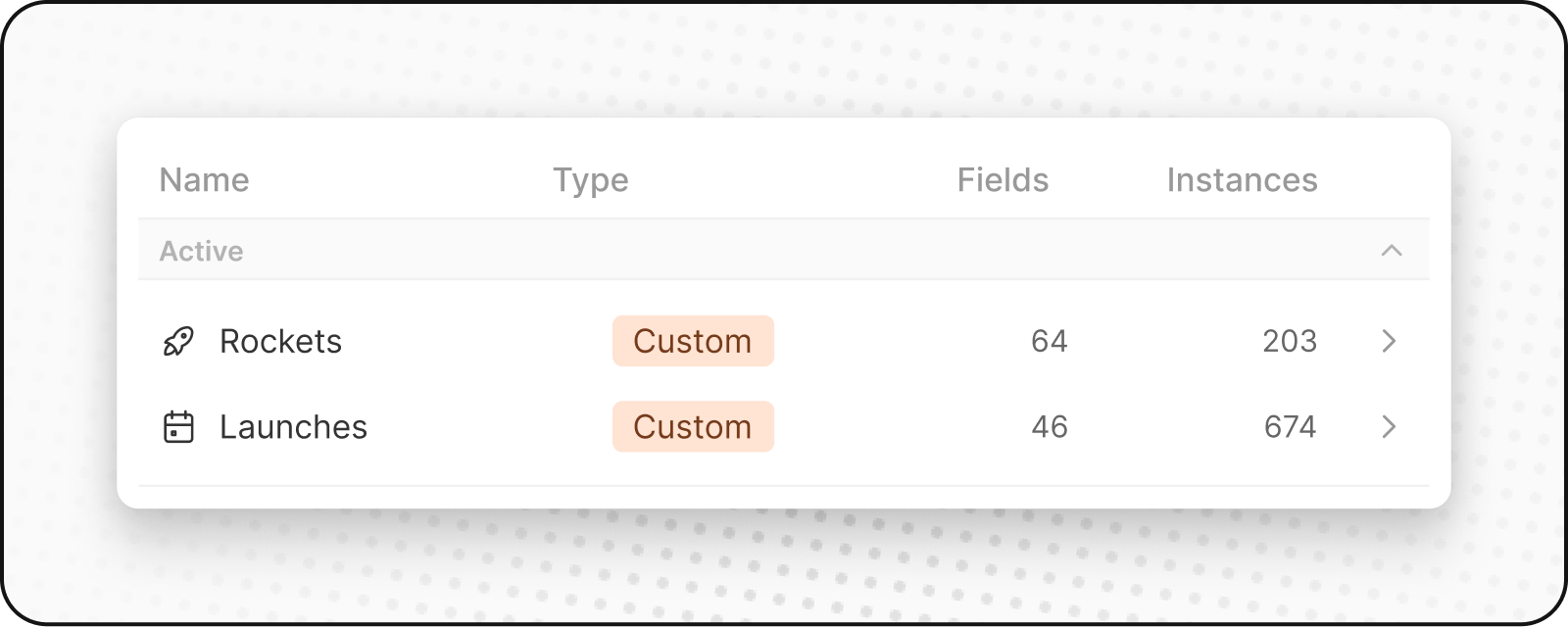Image resolution: width=1568 pixels, height=627 pixels.
Task: Select the Launches object name
Action: 293,427
